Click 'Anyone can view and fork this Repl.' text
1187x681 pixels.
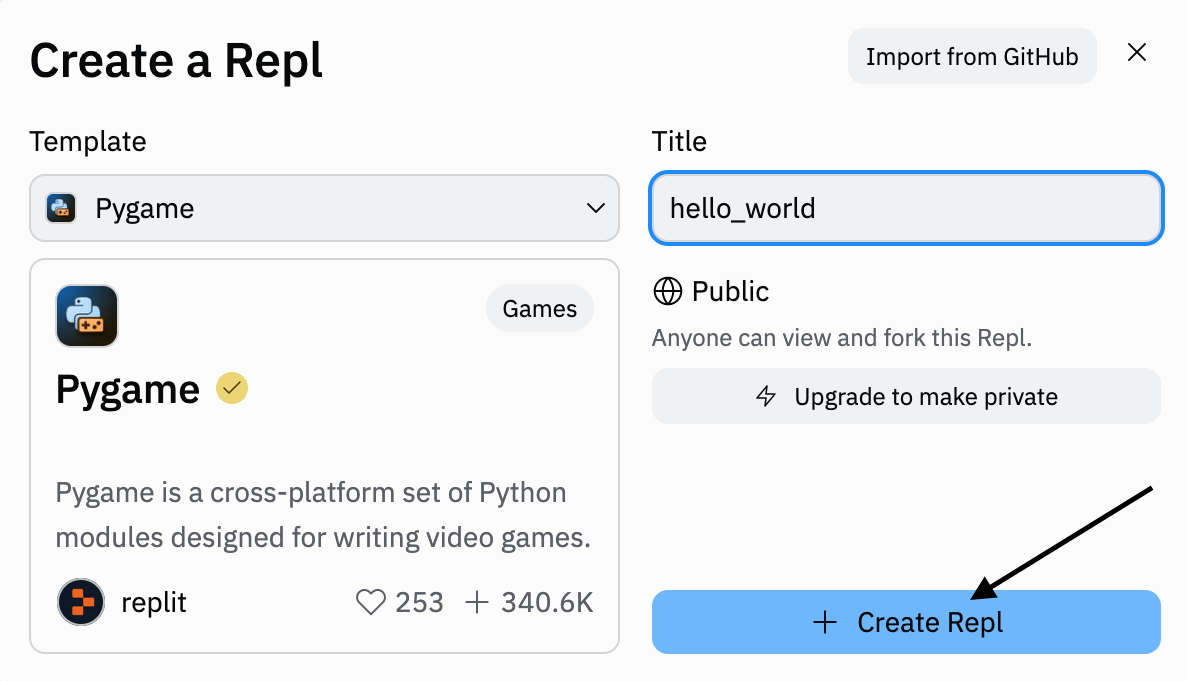(842, 337)
